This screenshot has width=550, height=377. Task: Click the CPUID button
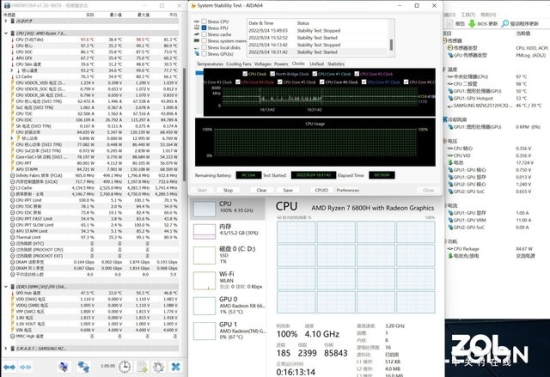[321, 190]
